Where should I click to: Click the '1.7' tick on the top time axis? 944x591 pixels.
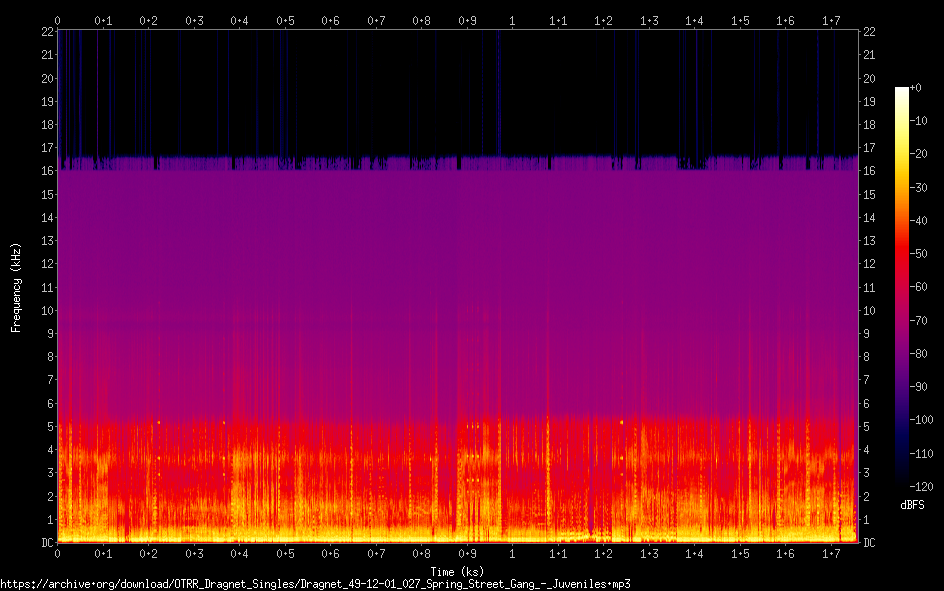(831, 20)
